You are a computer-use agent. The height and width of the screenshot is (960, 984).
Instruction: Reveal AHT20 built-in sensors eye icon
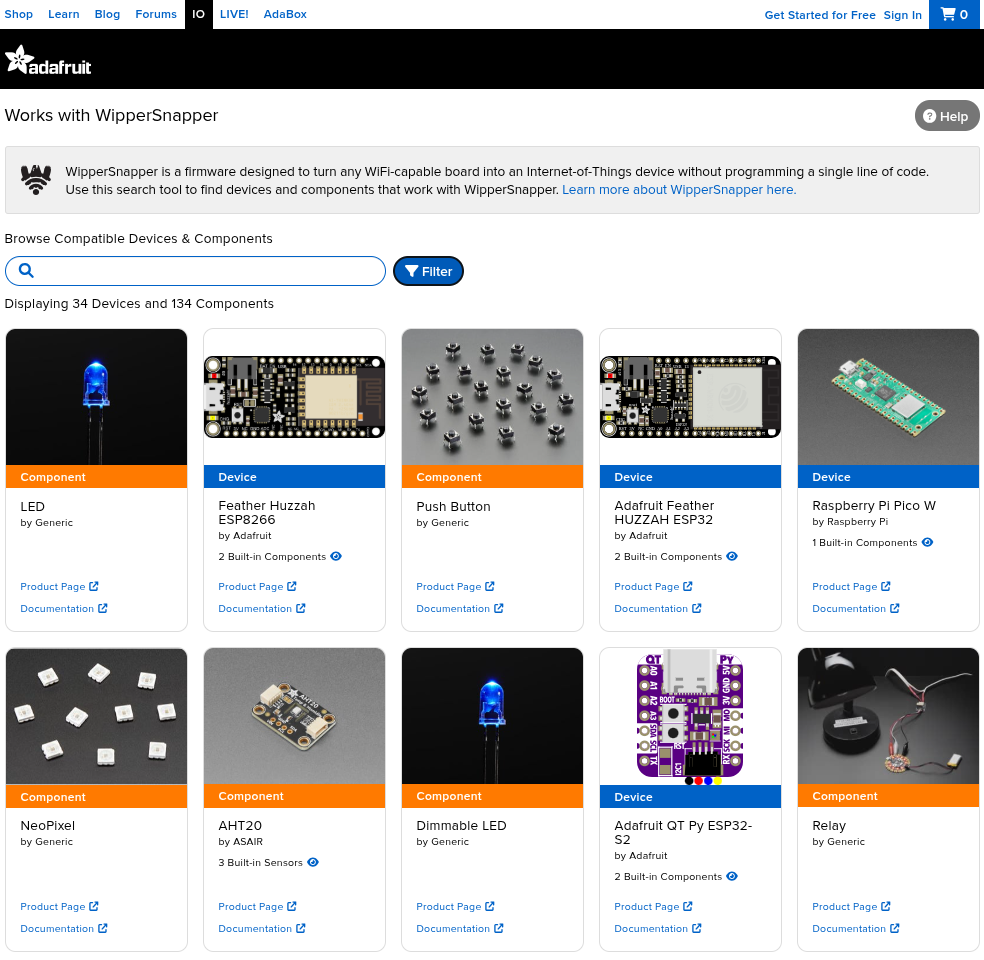tap(313, 863)
